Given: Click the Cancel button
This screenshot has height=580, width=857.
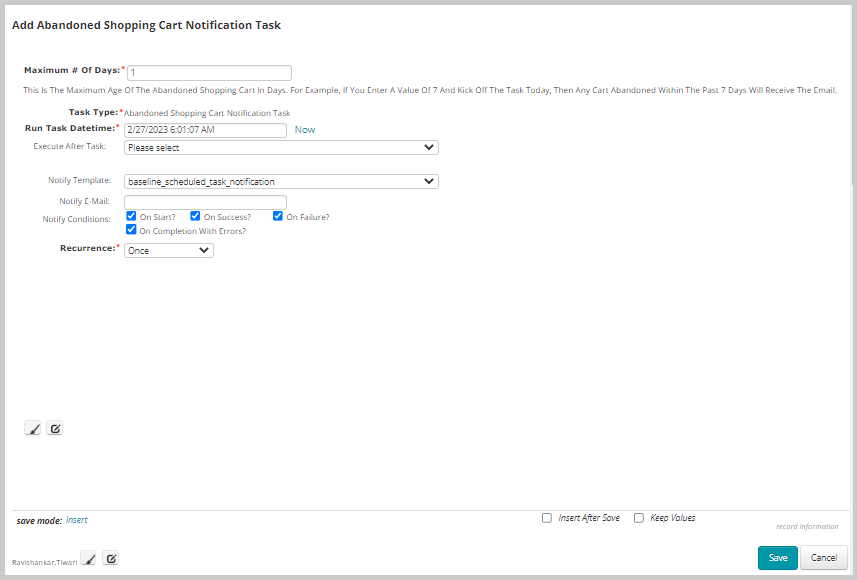Looking at the screenshot, I should 823,558.
